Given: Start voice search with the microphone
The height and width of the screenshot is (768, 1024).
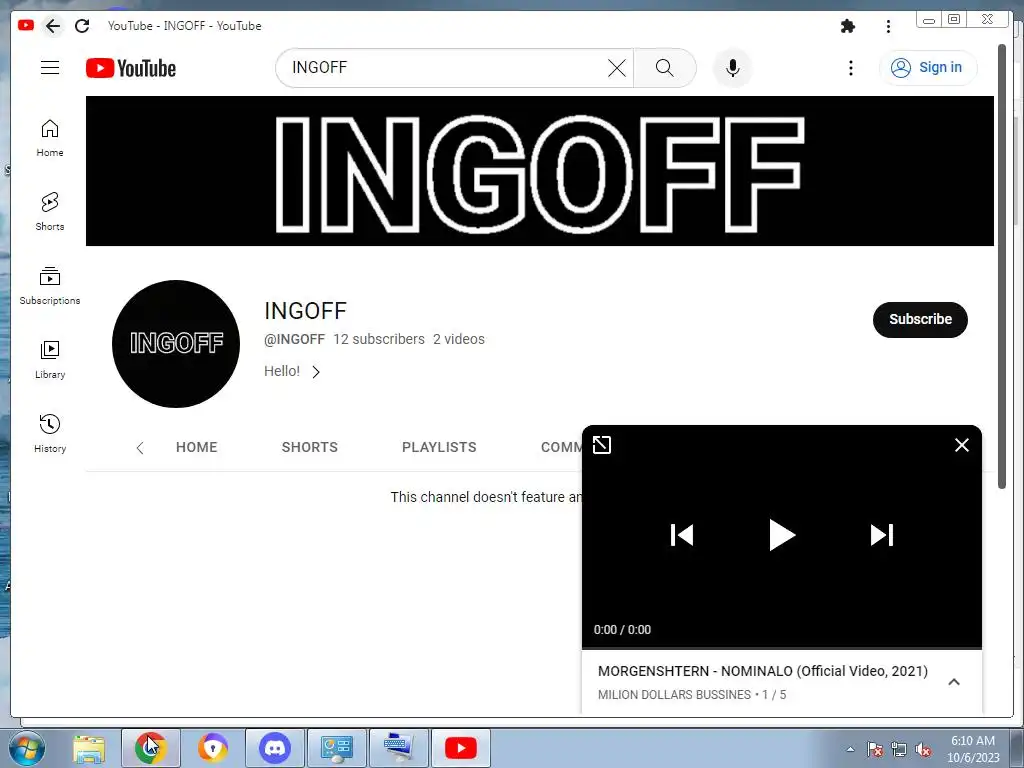Looking at the screenshot, I should point(733,68).
